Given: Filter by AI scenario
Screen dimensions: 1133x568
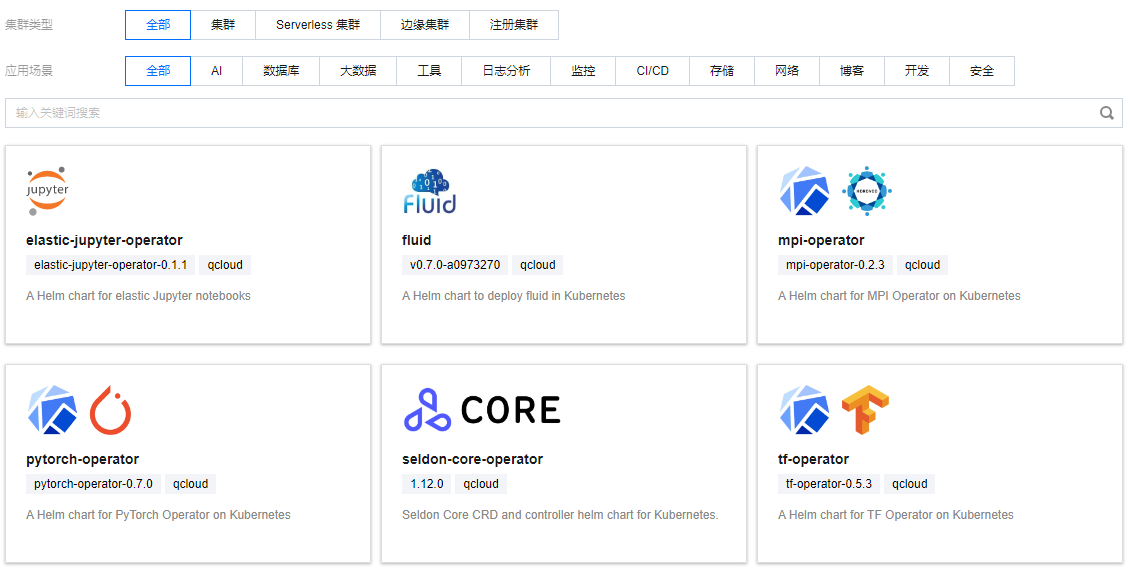Looking at the screenshot, I should [x=217, y=71].
